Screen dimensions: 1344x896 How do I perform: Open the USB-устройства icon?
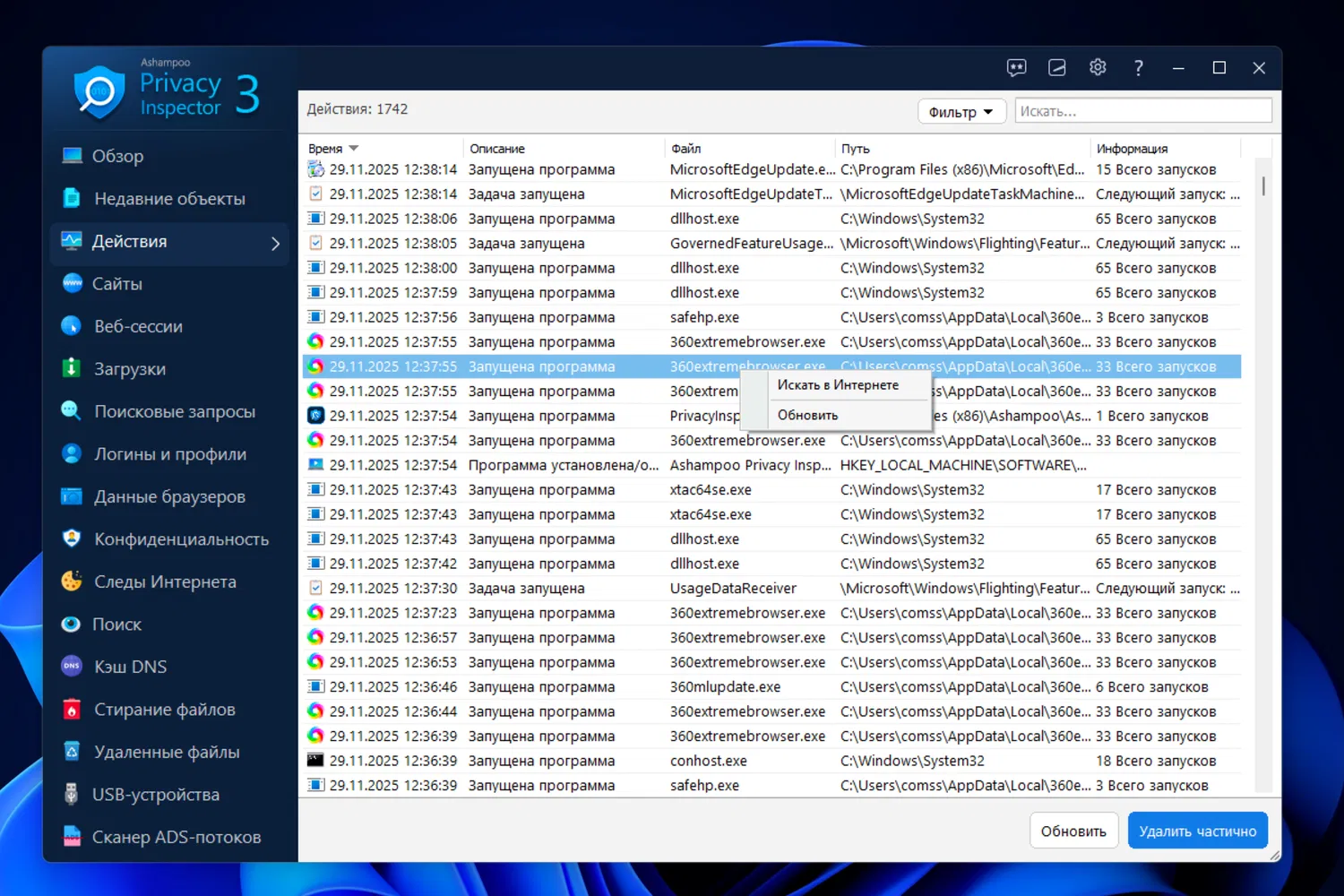[x=72, y=795]
